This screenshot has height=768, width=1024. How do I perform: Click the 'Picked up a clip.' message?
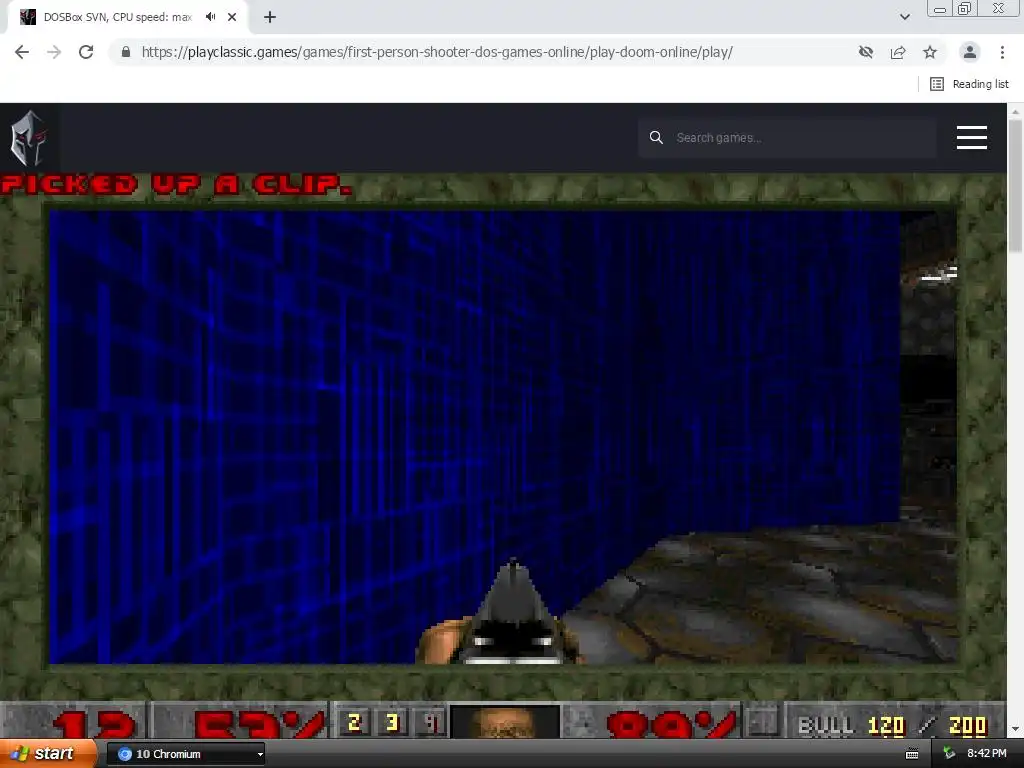(x=176, y=185)
